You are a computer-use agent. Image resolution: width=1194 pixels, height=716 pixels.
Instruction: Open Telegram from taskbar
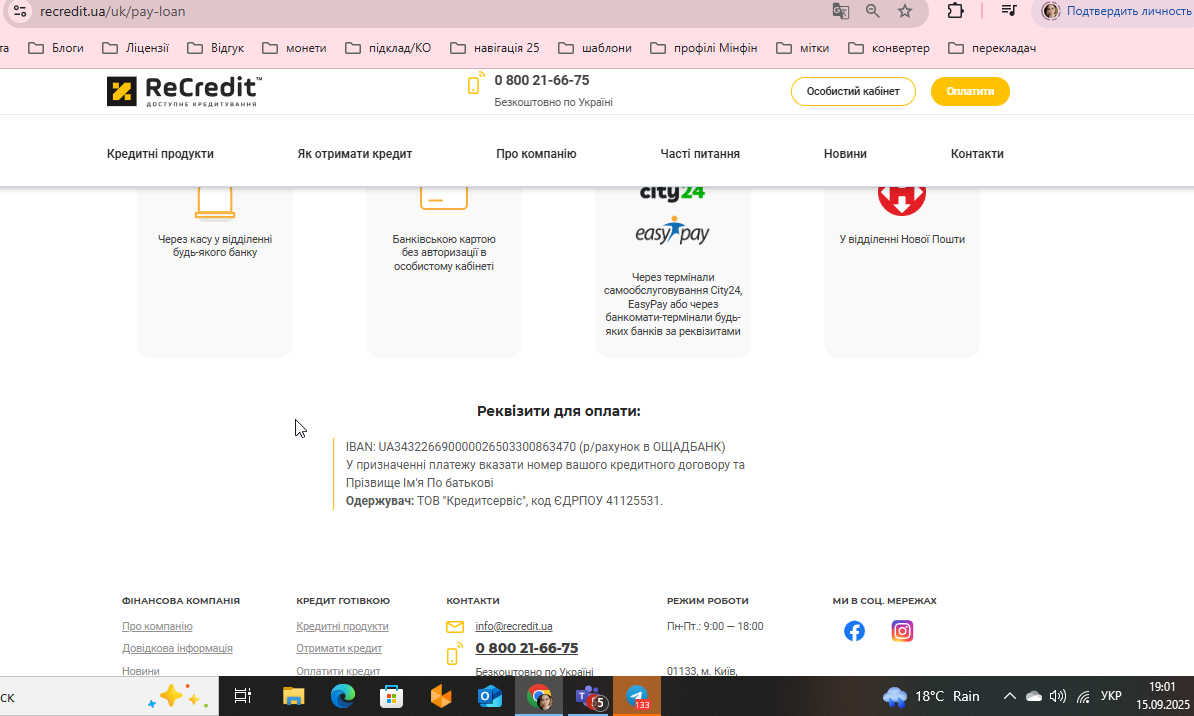(637, 696)
